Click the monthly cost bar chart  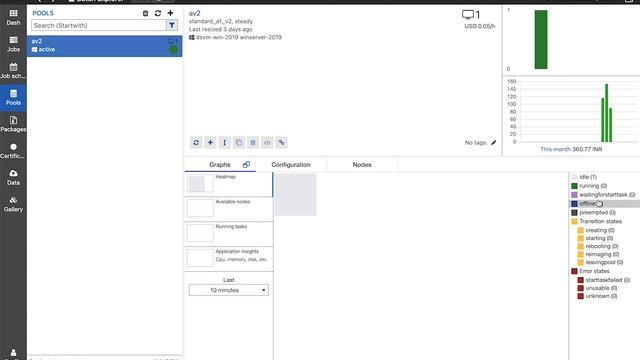(x=571, y=111)
